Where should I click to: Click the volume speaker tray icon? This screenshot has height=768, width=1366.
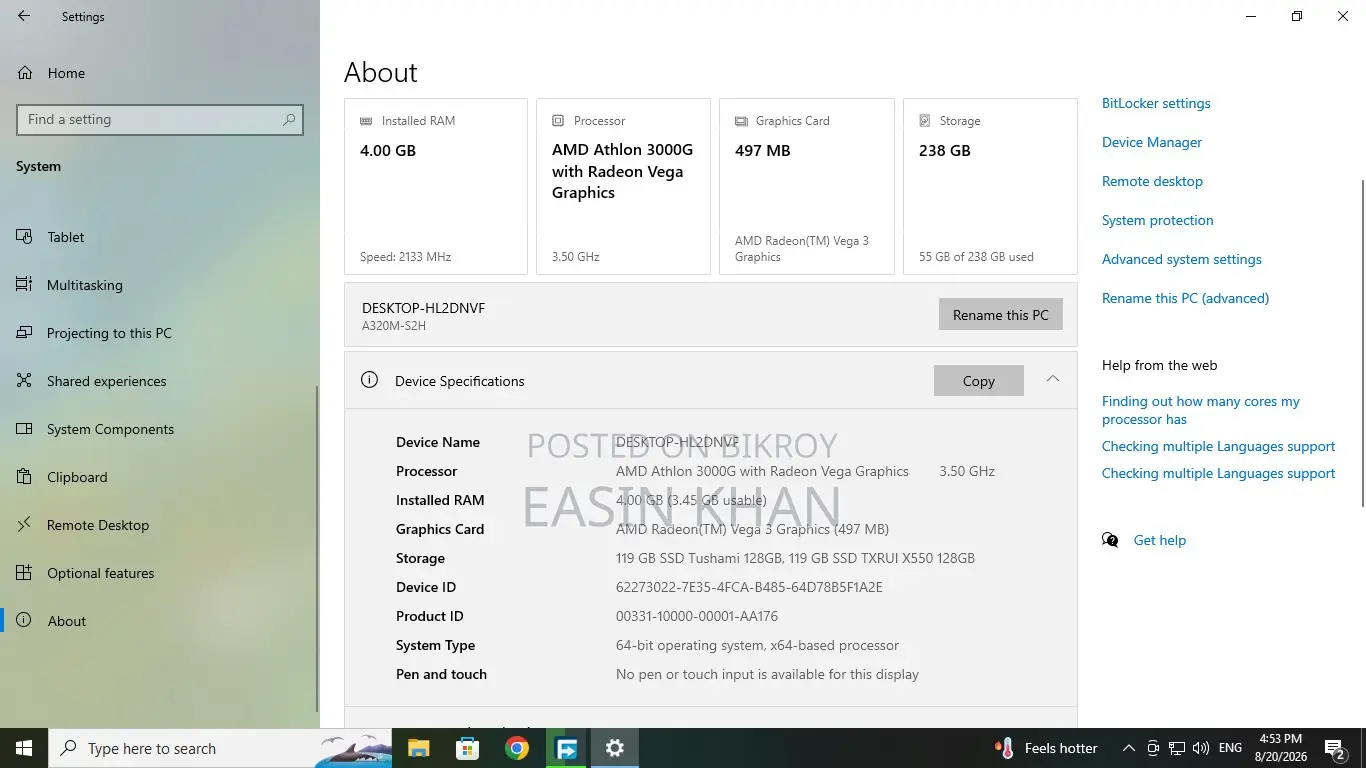(x=1201, y=748)
